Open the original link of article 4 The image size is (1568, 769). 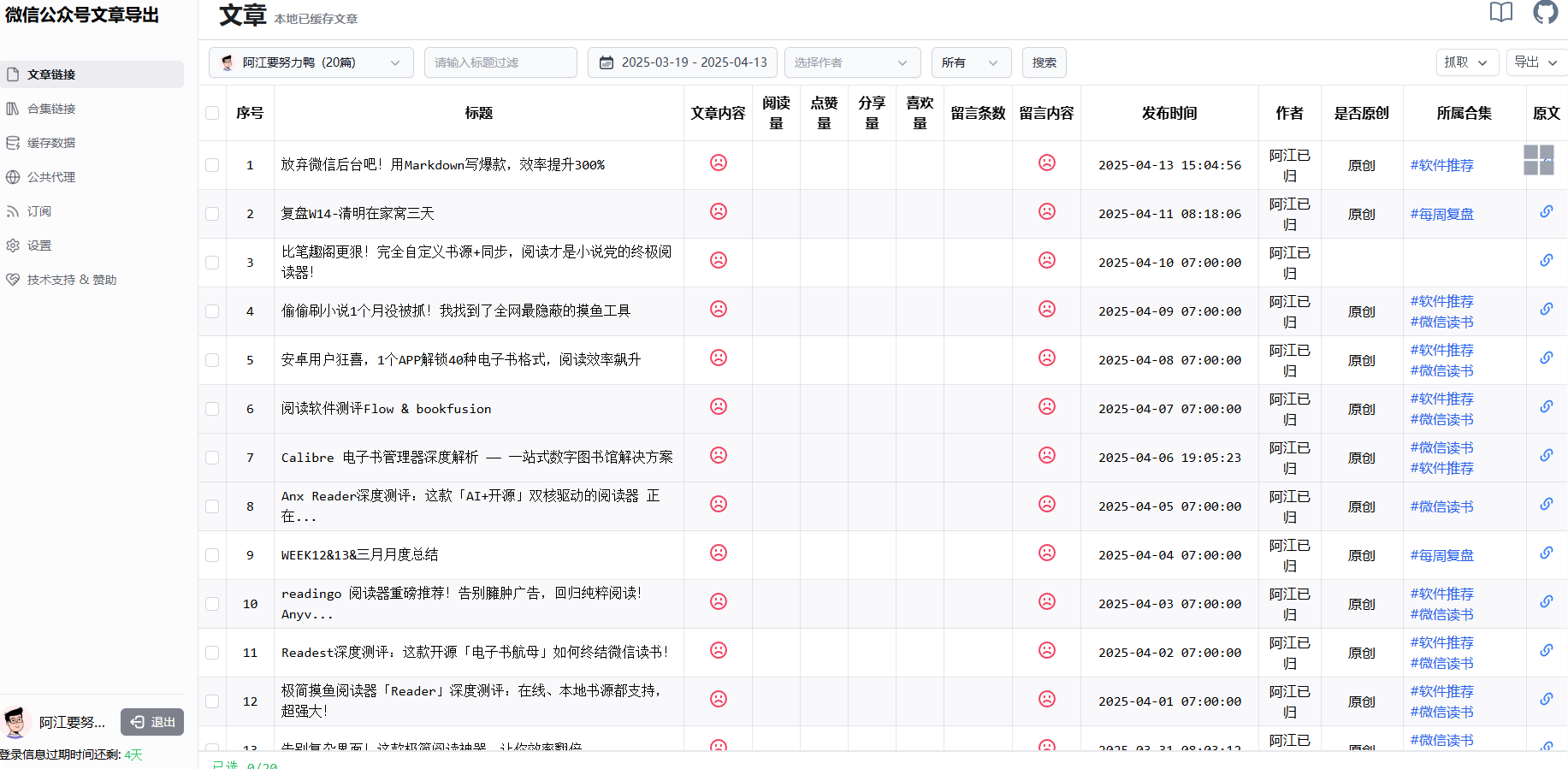[1547, 309]
